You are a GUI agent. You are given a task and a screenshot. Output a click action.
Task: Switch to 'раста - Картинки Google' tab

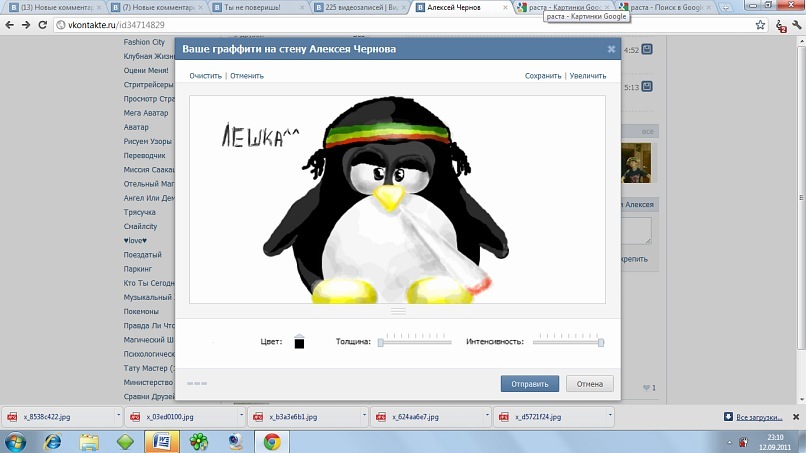point(562,7)
